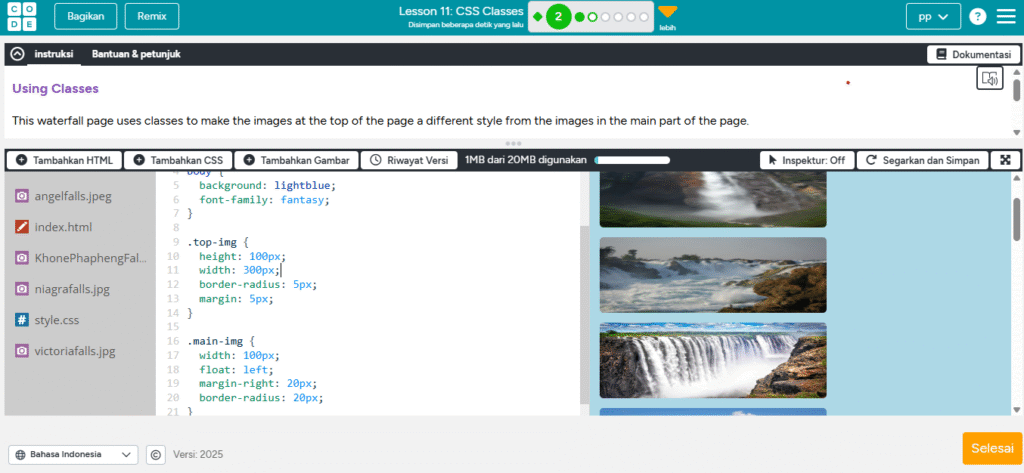Viewport: 1024px width, 473px height.
Task: Open index.html file in sidebar
Action: (x=62, y=227)
